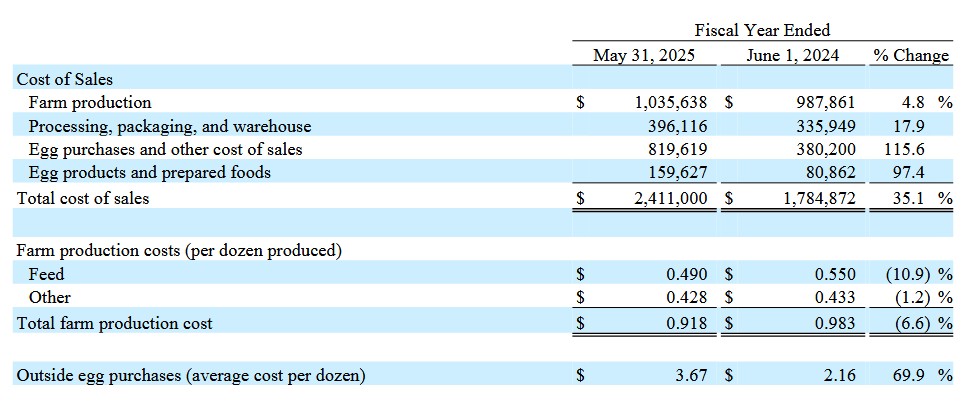Click 'Farm production costs (per dozen produced)' heading

[179, 251]
